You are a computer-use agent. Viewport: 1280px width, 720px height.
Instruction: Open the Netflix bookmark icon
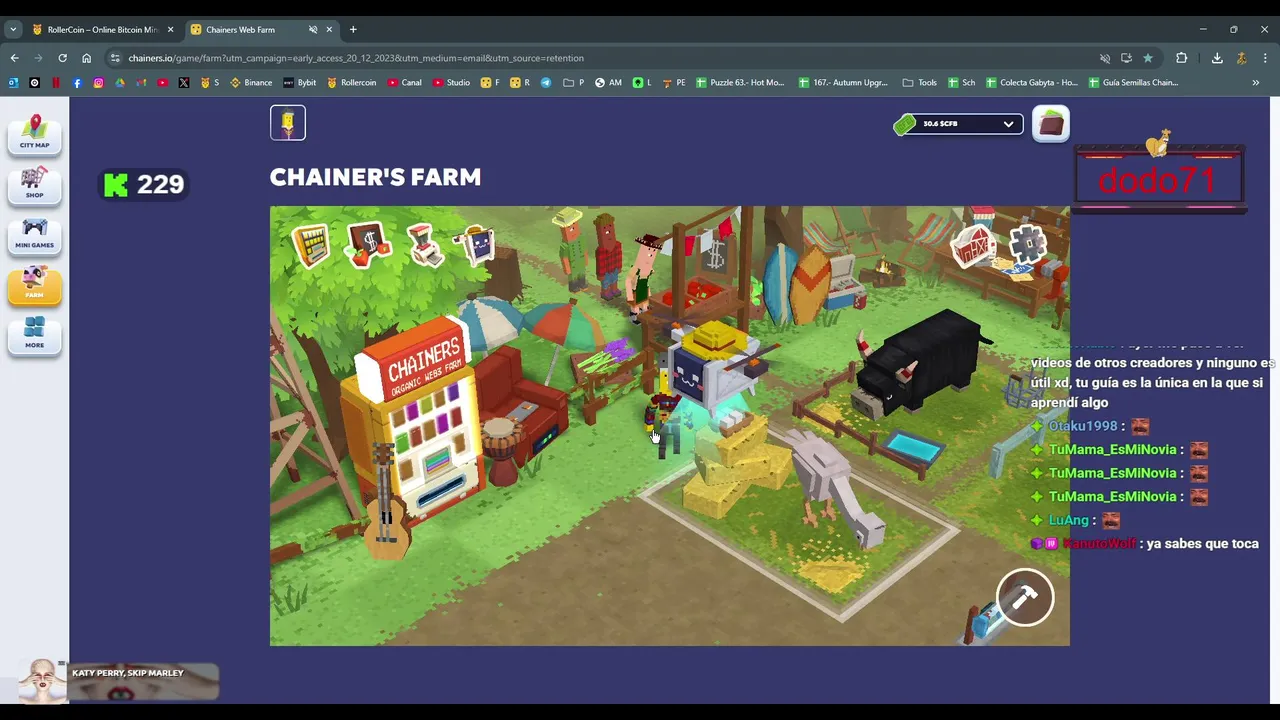coord(56,82)
